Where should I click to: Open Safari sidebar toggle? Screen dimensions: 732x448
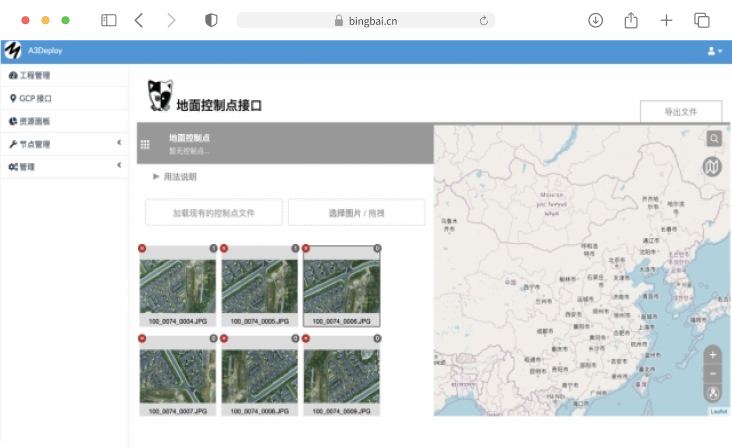coord(109,20)
